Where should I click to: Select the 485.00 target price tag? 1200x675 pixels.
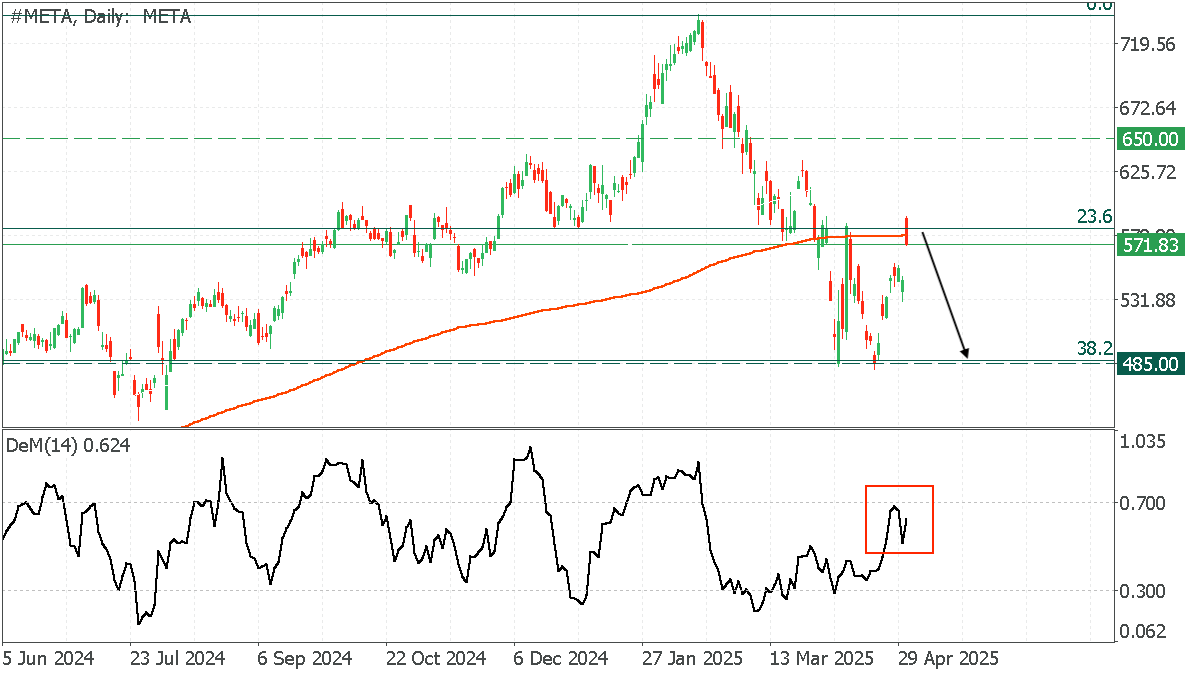click(x=1150, y=364)
